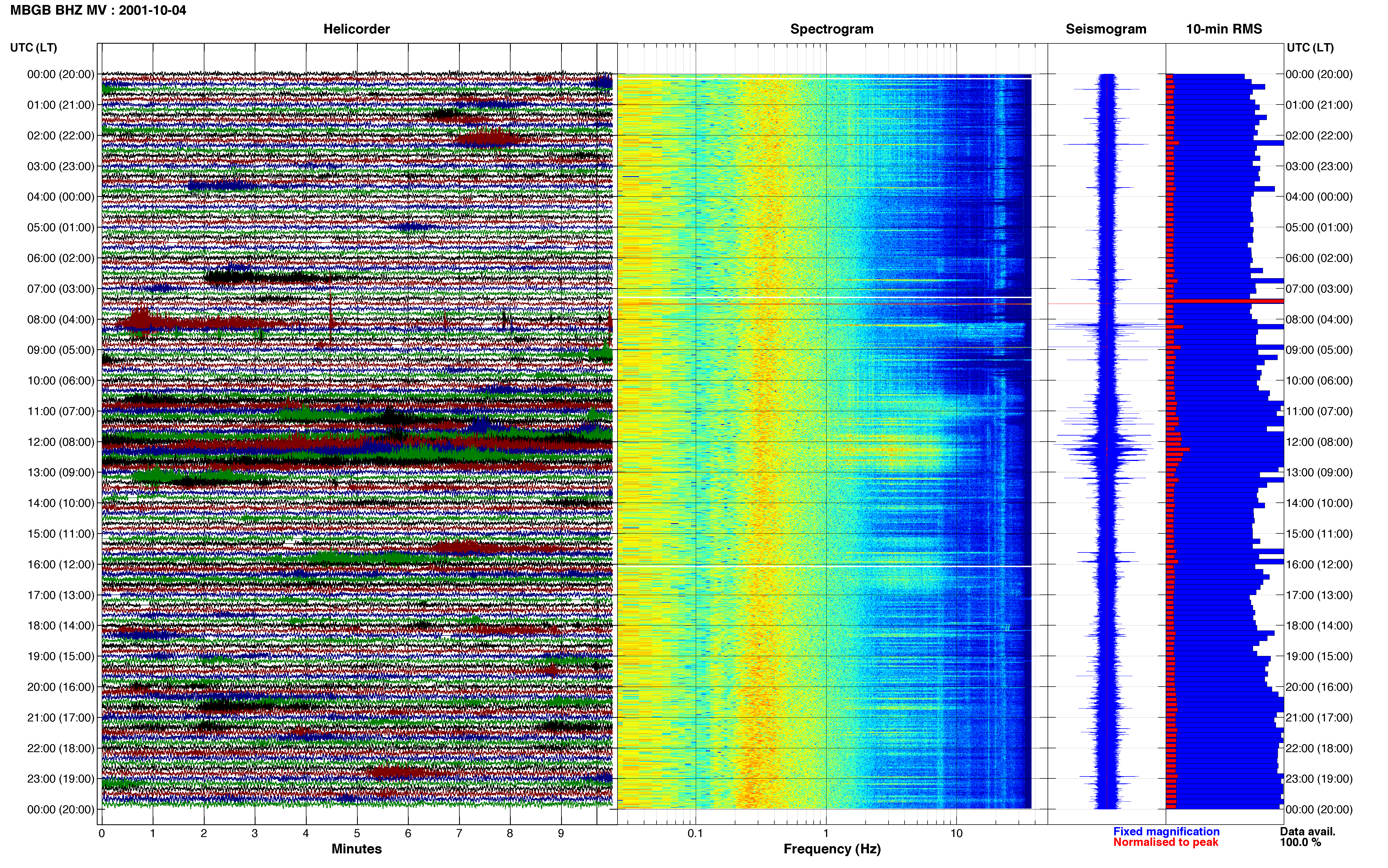This screenshot has width=1388, height=868.
Task: Click the Minutes axis label under helicorder
Action: 356,848
